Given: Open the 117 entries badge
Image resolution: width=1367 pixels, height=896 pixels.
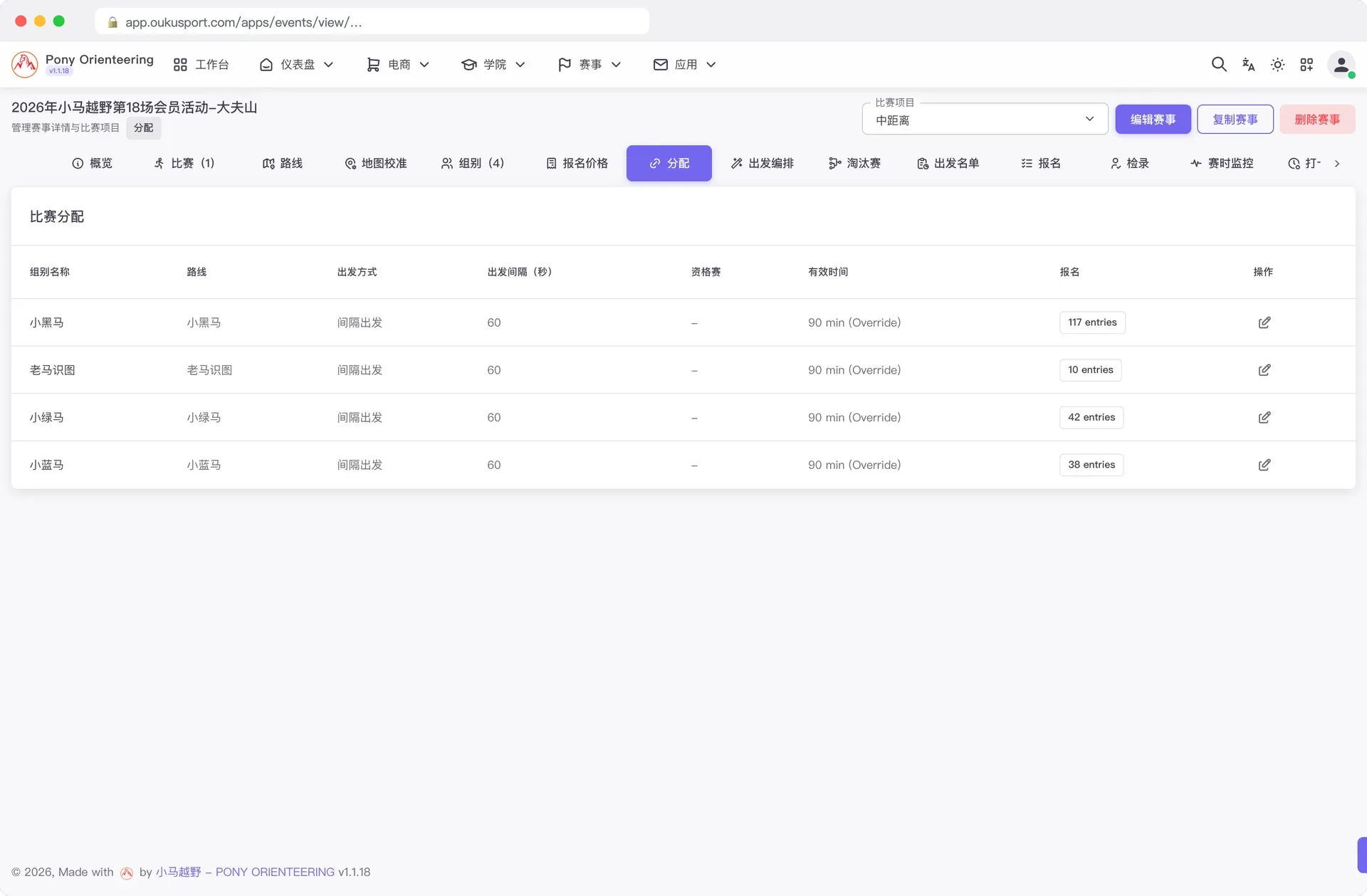Looking at the screenshot, I should [1092, 322].
